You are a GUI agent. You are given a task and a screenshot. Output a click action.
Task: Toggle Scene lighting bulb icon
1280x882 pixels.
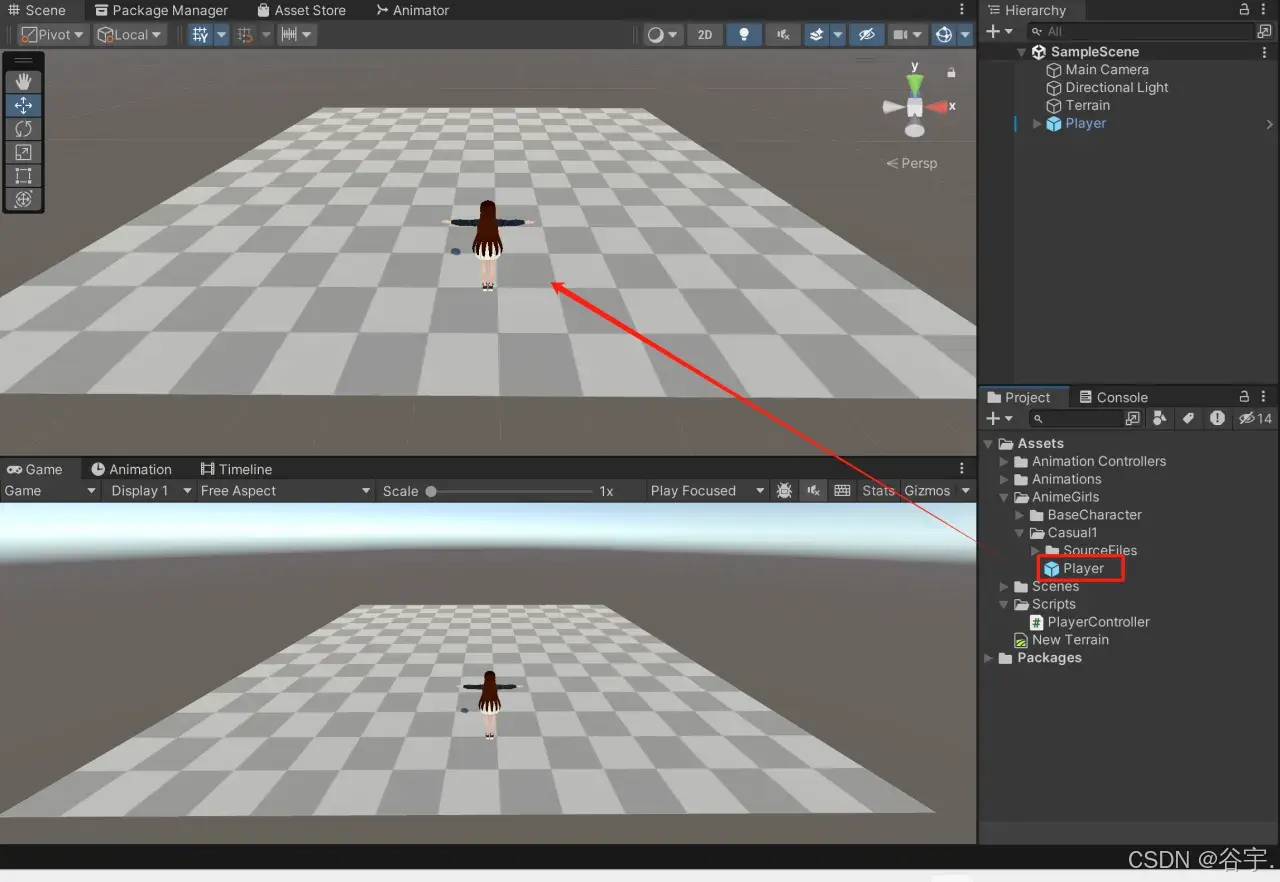(743, 35)
